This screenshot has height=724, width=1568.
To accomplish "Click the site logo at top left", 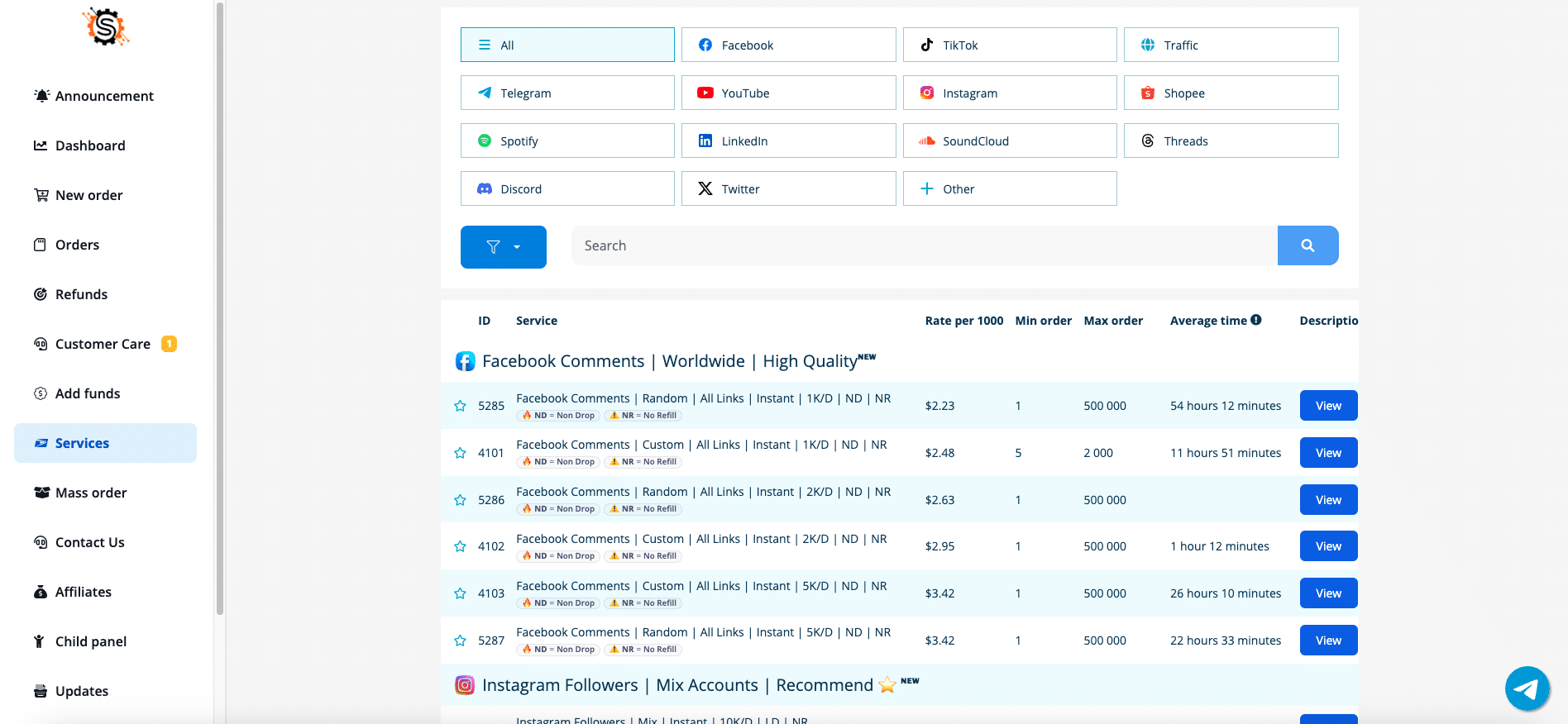I will click(106, 27).
